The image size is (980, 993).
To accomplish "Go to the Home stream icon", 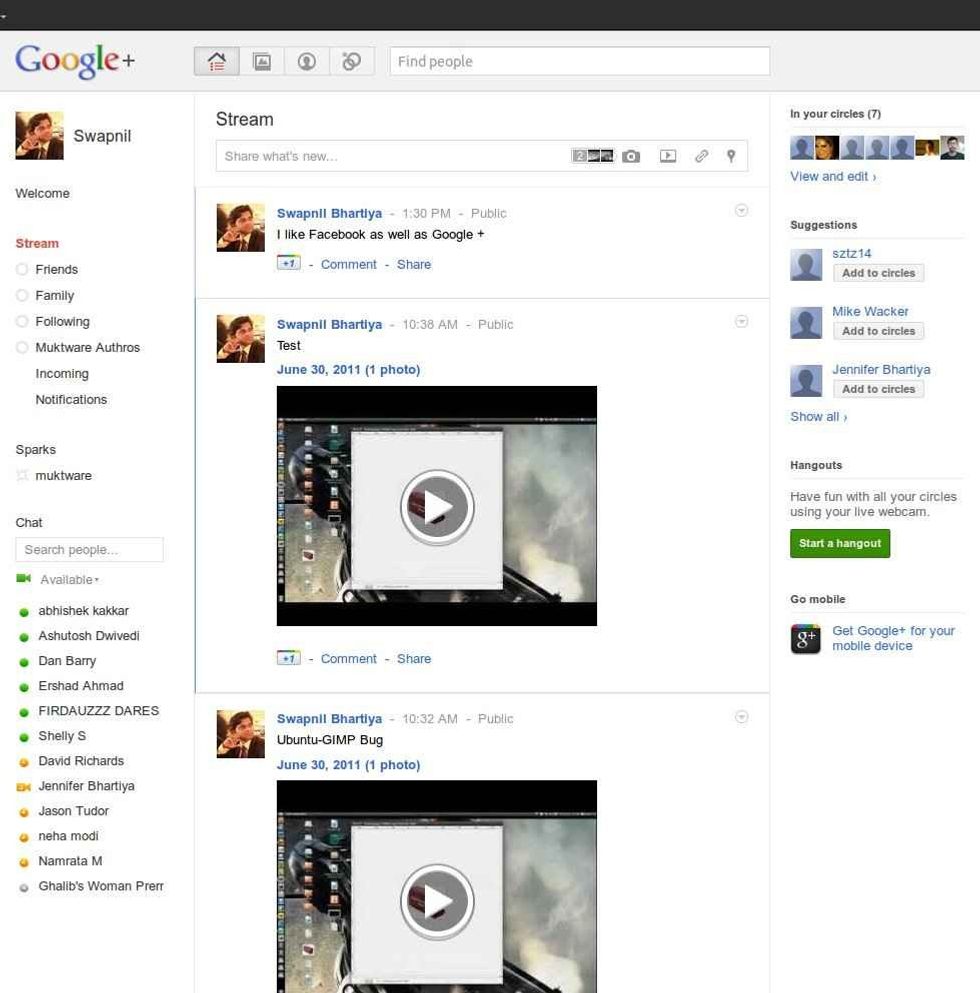I will click(216, 62).
